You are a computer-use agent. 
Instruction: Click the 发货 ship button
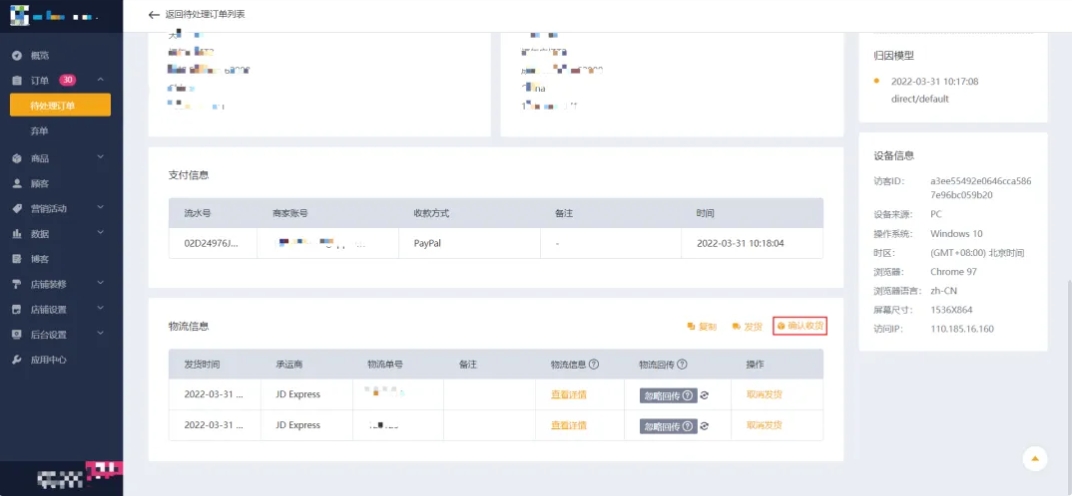tap(747, 327)
